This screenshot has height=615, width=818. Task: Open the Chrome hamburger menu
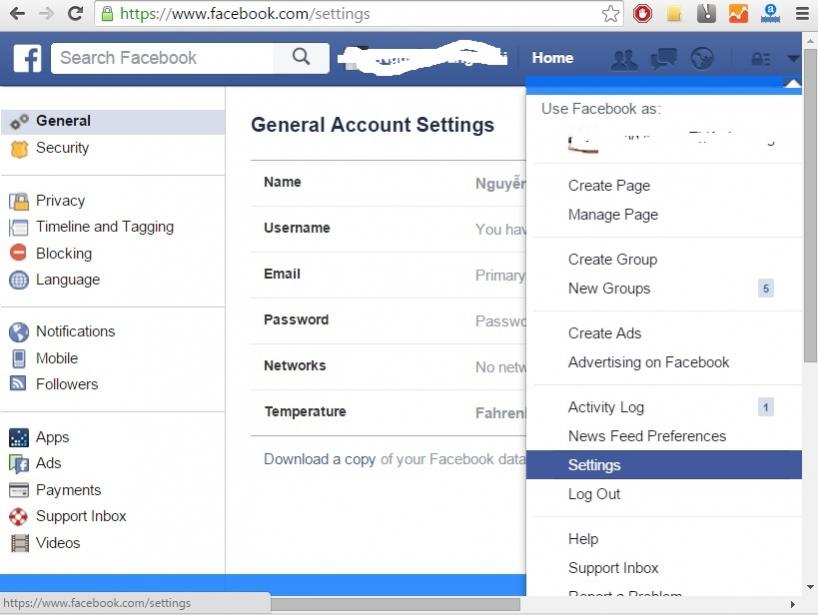802,14
